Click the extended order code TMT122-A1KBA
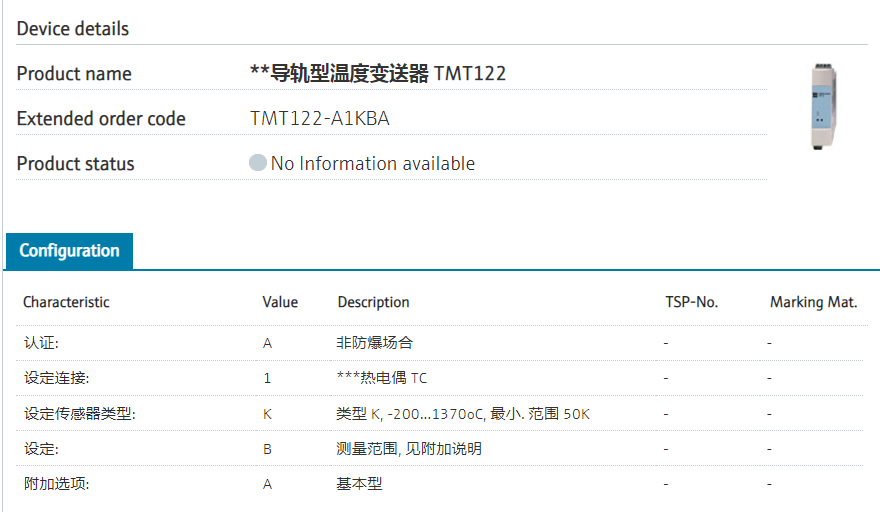 319,119
